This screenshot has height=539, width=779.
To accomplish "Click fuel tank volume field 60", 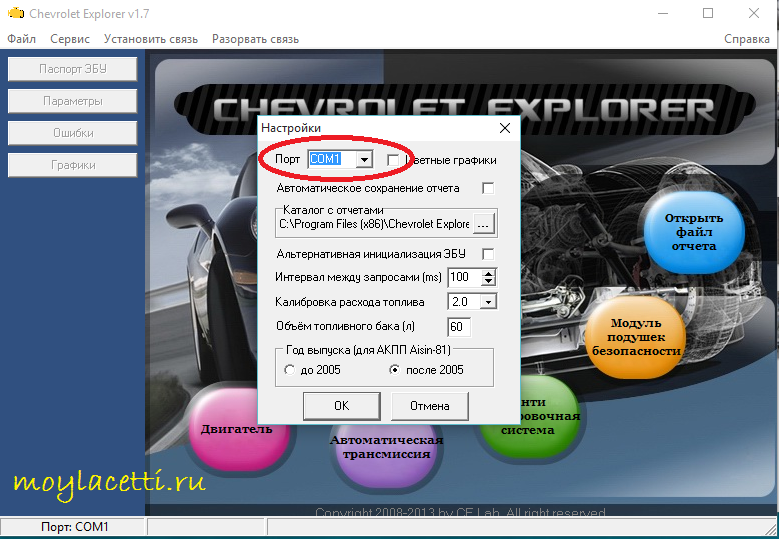I will click(x=459, y=326).
